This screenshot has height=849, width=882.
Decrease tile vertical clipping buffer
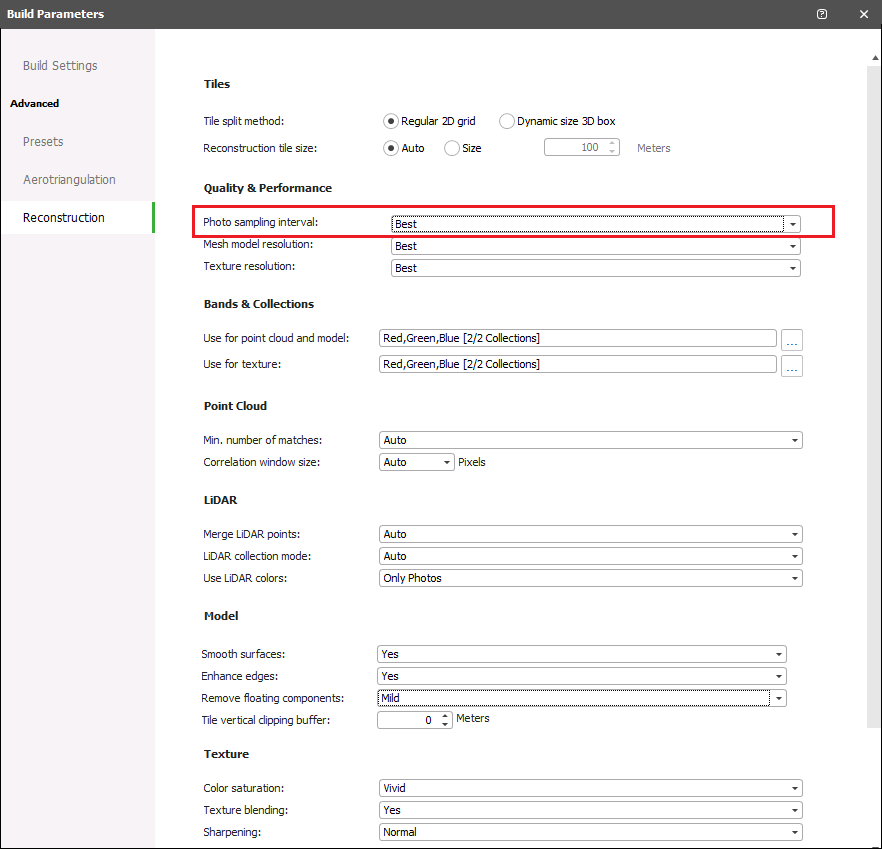pos(445,724)
